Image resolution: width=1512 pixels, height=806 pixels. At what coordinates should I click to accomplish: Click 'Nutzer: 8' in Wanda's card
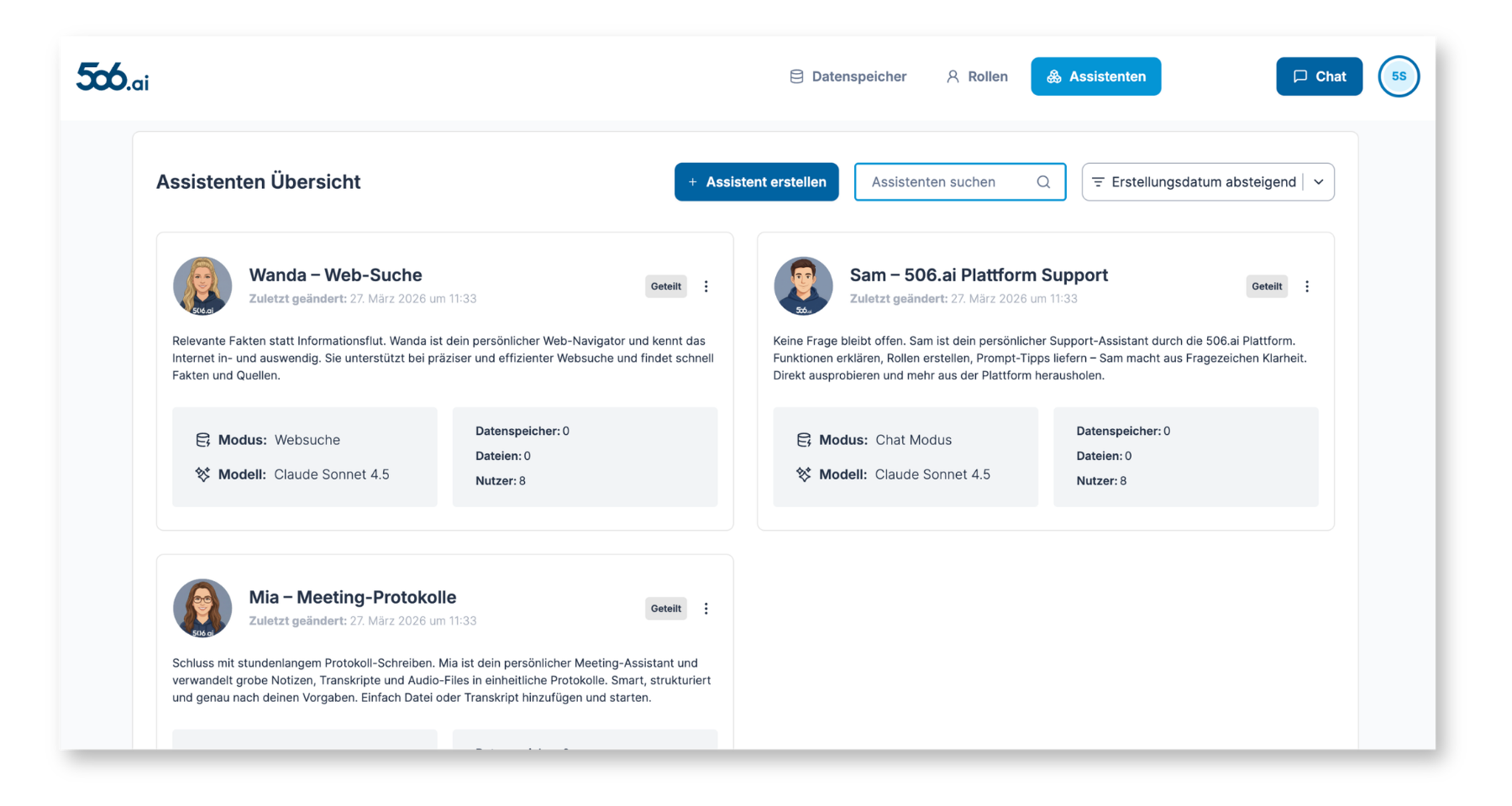pyautogui.click(x=501, y=481)
